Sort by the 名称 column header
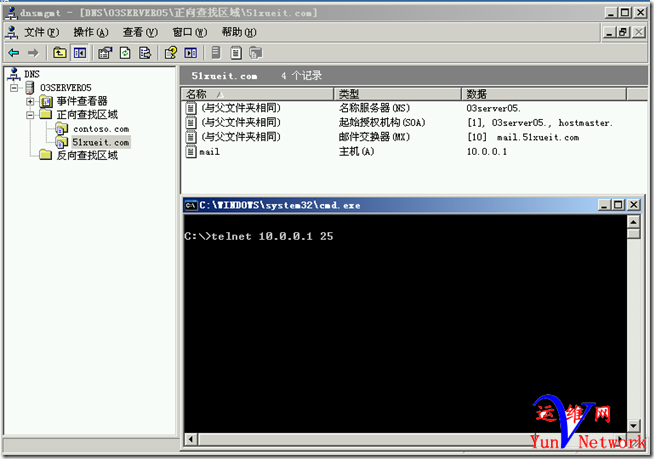The height and width of the screenshot is (459, 654). (258, 94)
